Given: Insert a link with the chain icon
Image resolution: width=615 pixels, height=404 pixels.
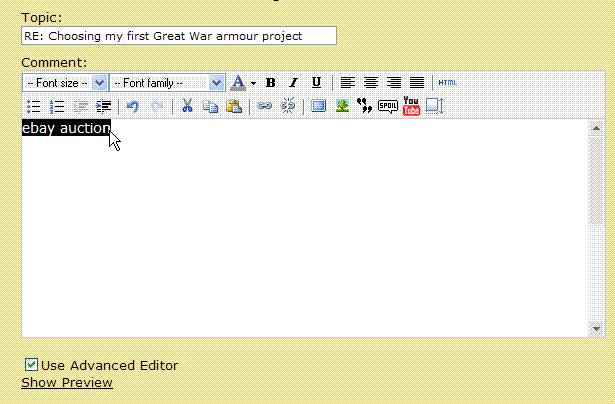Looking at the screenshot, I should coord(264,106).
